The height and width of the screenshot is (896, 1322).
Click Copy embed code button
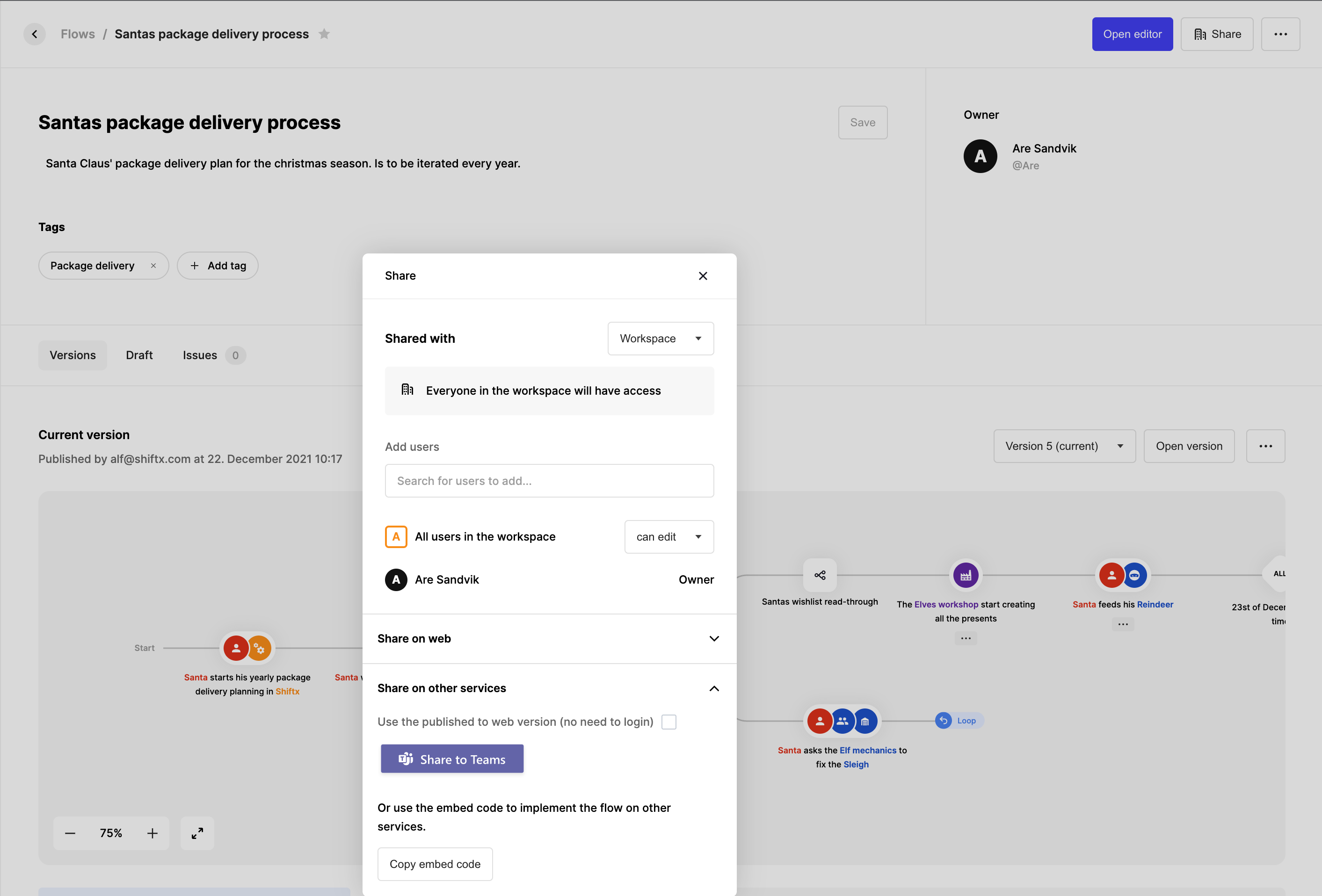[x=435, y=864]
